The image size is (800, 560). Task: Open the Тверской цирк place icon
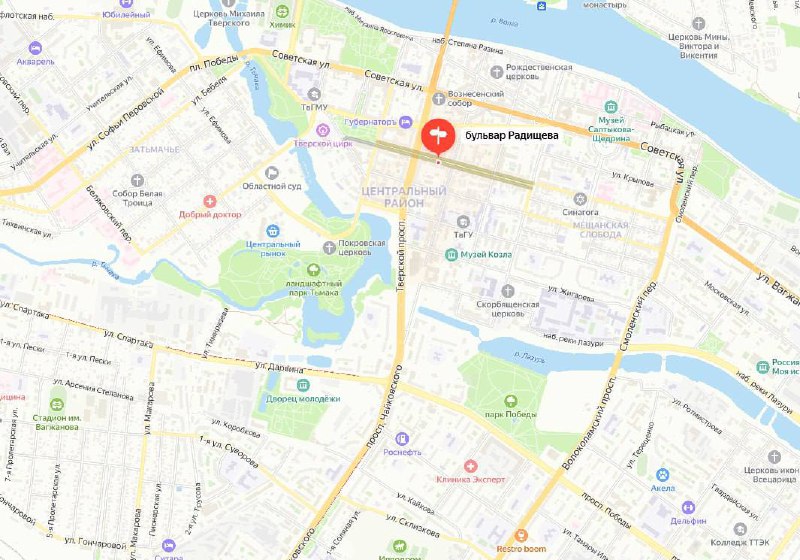coord(322,130)
